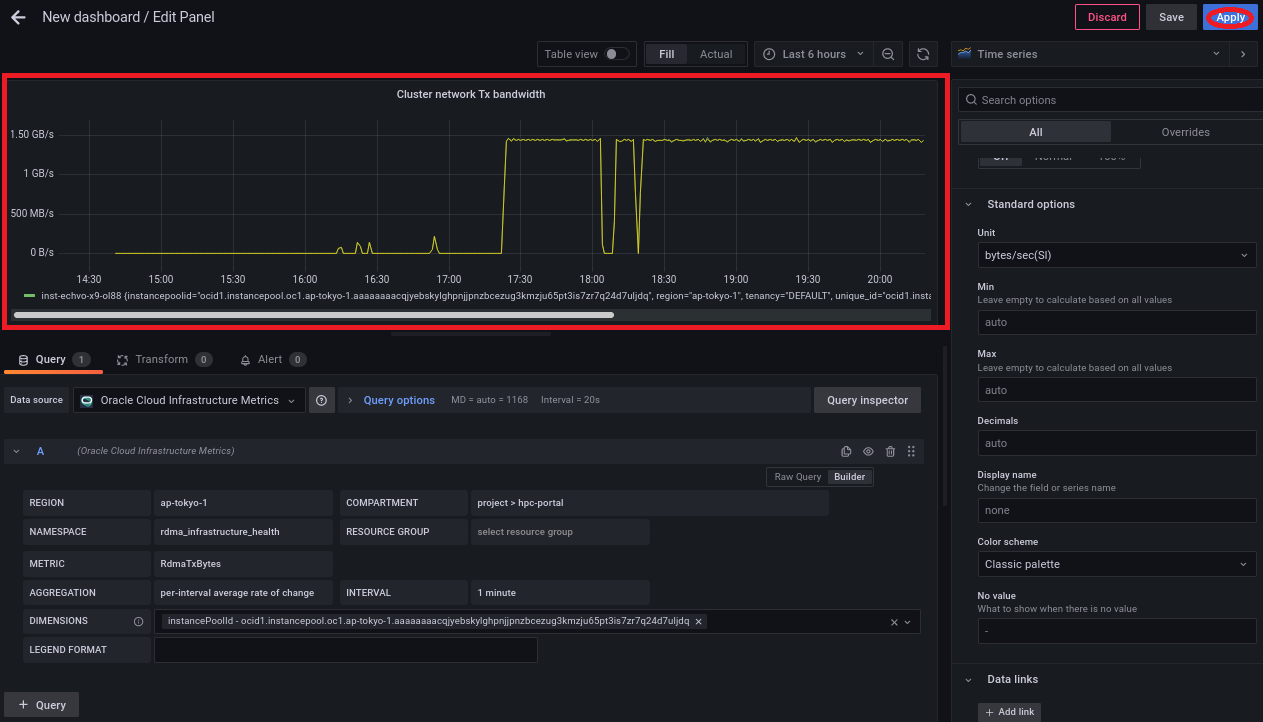The image size is (1263, 722).
Task: Click the Dimensions info icon
Action: (x=138, y=621)
